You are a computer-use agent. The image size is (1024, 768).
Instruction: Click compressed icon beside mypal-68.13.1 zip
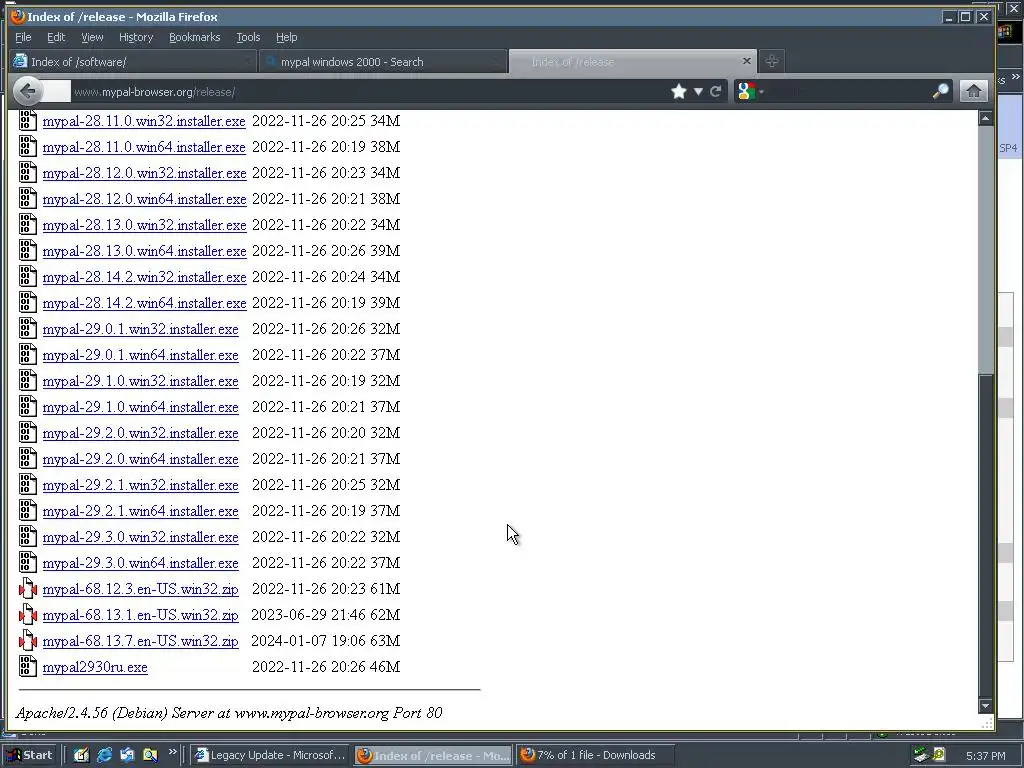(27, 614)
